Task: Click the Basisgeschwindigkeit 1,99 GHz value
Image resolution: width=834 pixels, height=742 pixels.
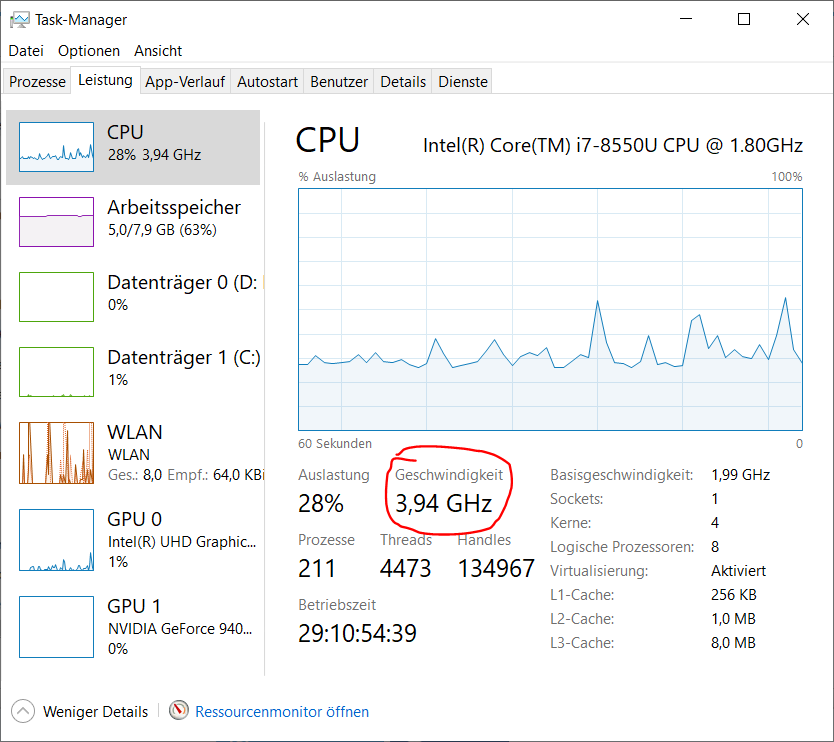Action: tap(740, 474)
